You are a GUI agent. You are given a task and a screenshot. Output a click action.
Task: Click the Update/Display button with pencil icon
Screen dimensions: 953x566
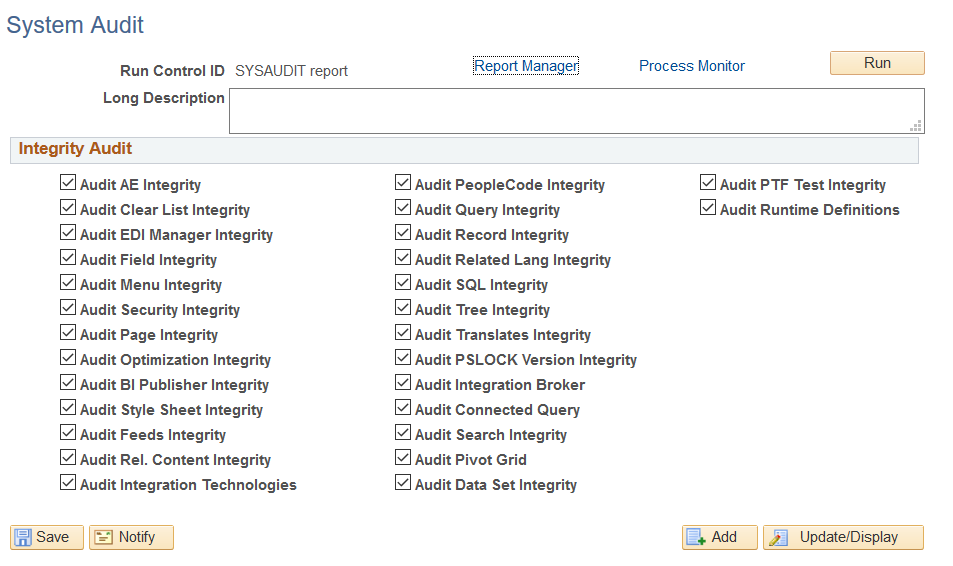(x=843, y=537)
